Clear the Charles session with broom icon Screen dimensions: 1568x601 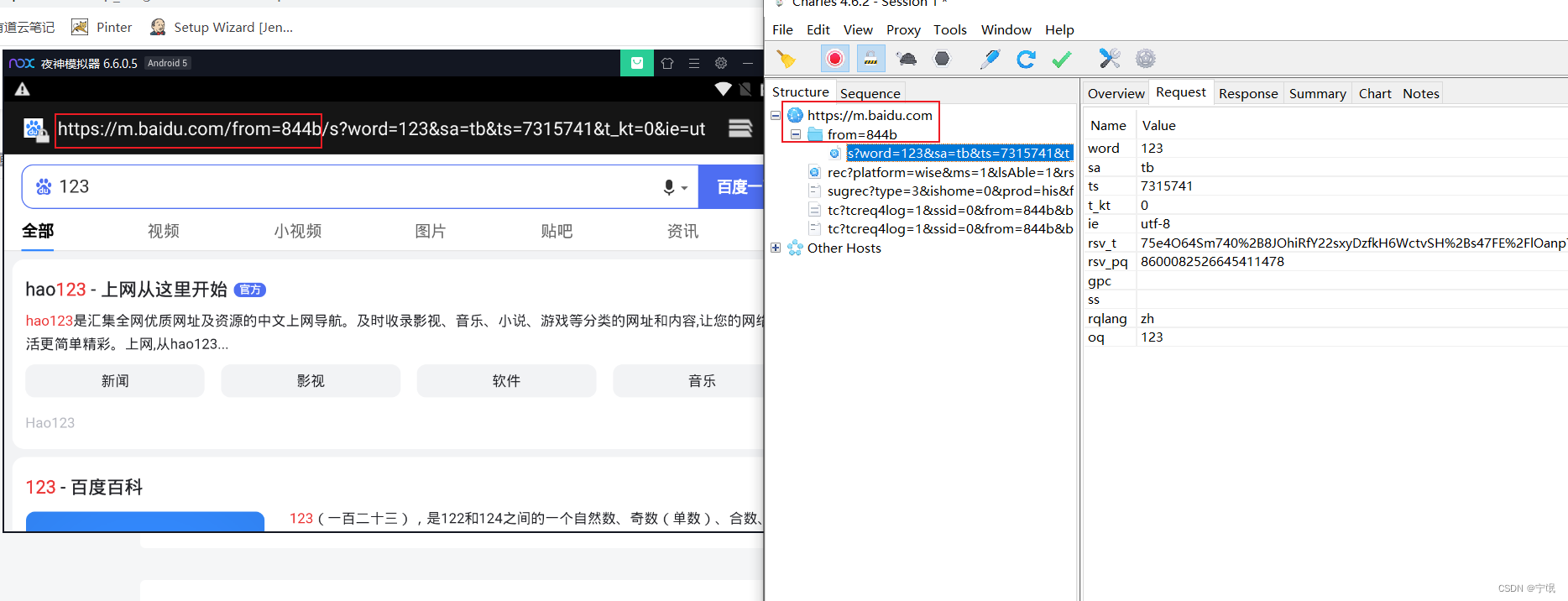(787, 59)
